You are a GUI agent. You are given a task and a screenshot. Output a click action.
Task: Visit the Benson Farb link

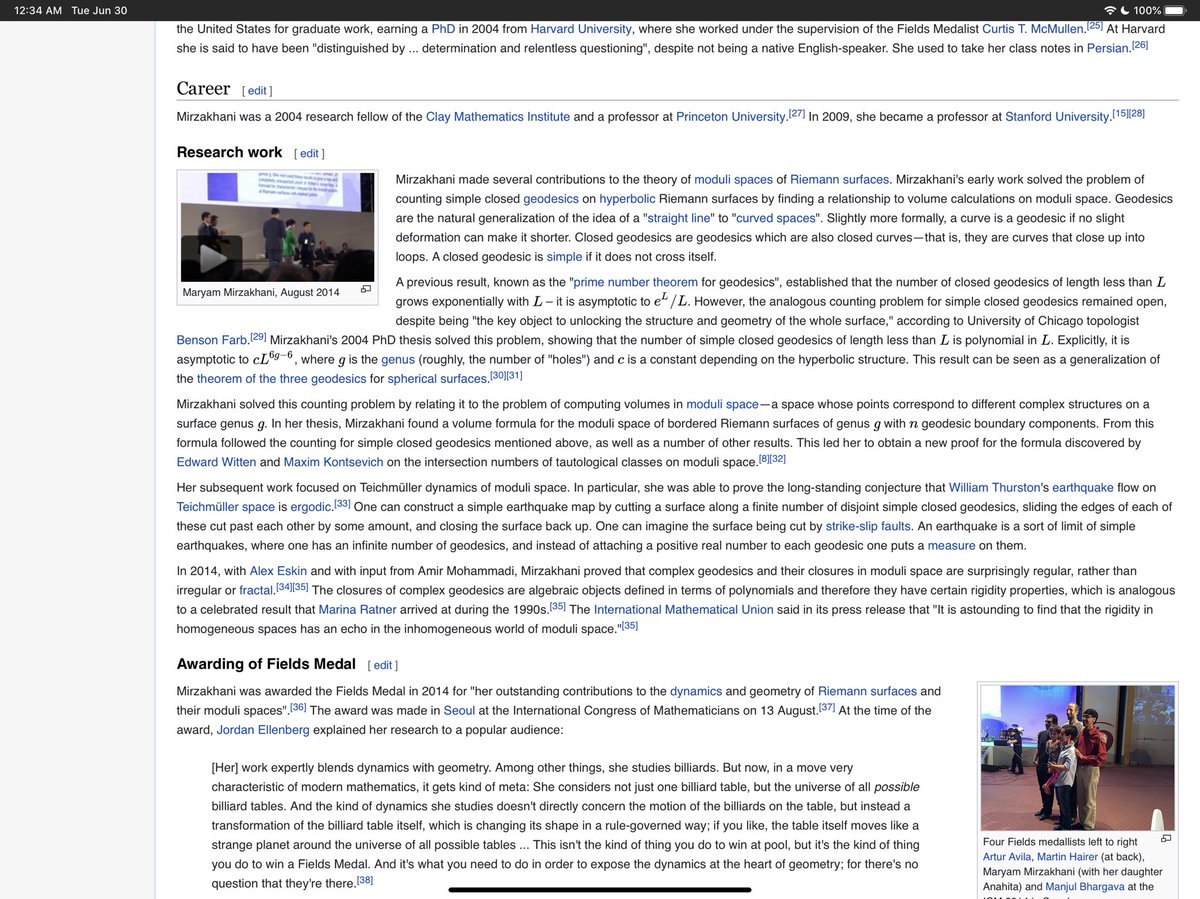(x=212, y=340)
